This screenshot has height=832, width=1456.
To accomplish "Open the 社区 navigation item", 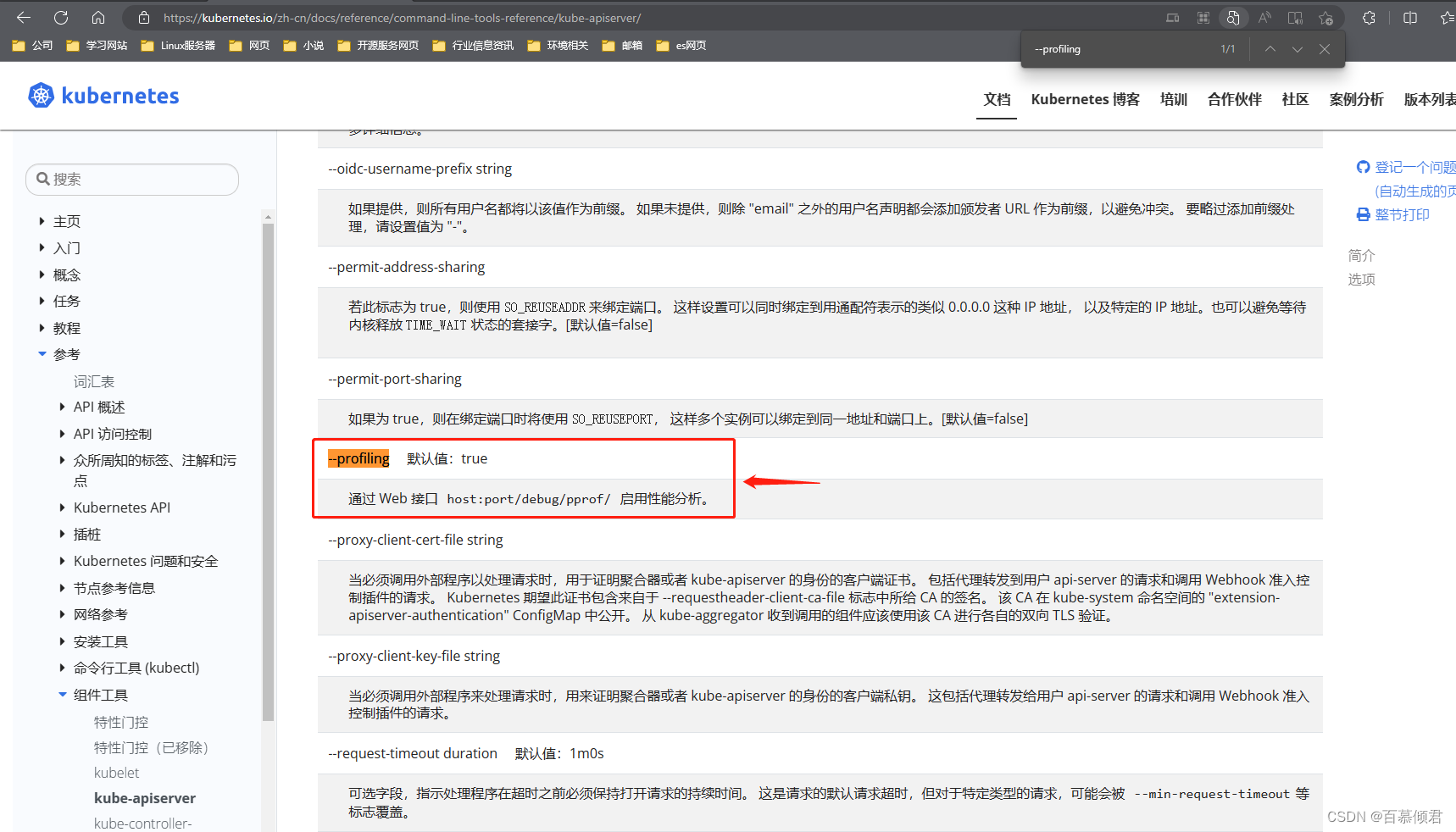I will (x=1295, y=99).
